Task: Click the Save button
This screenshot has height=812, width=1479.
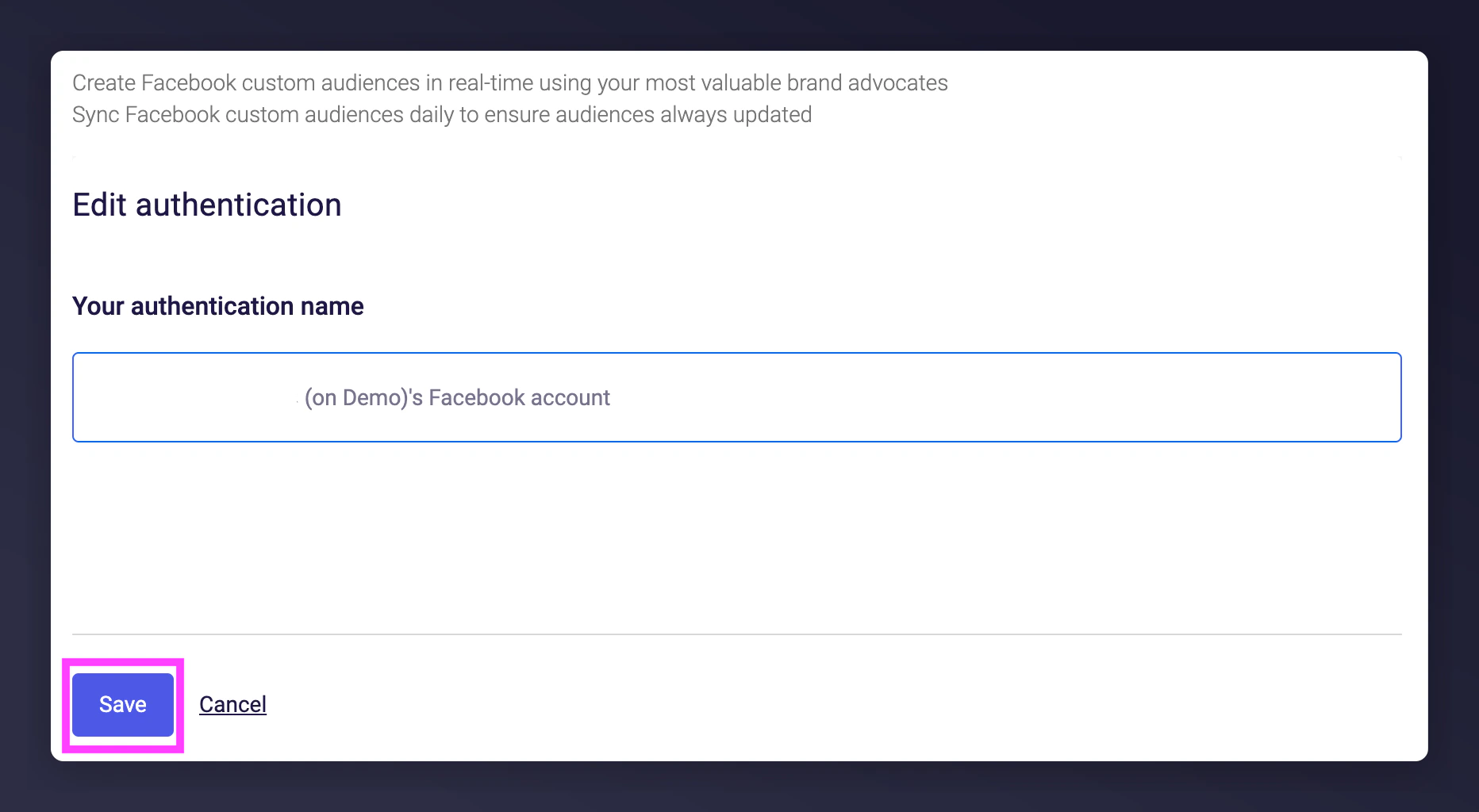Action: point(123,705)
